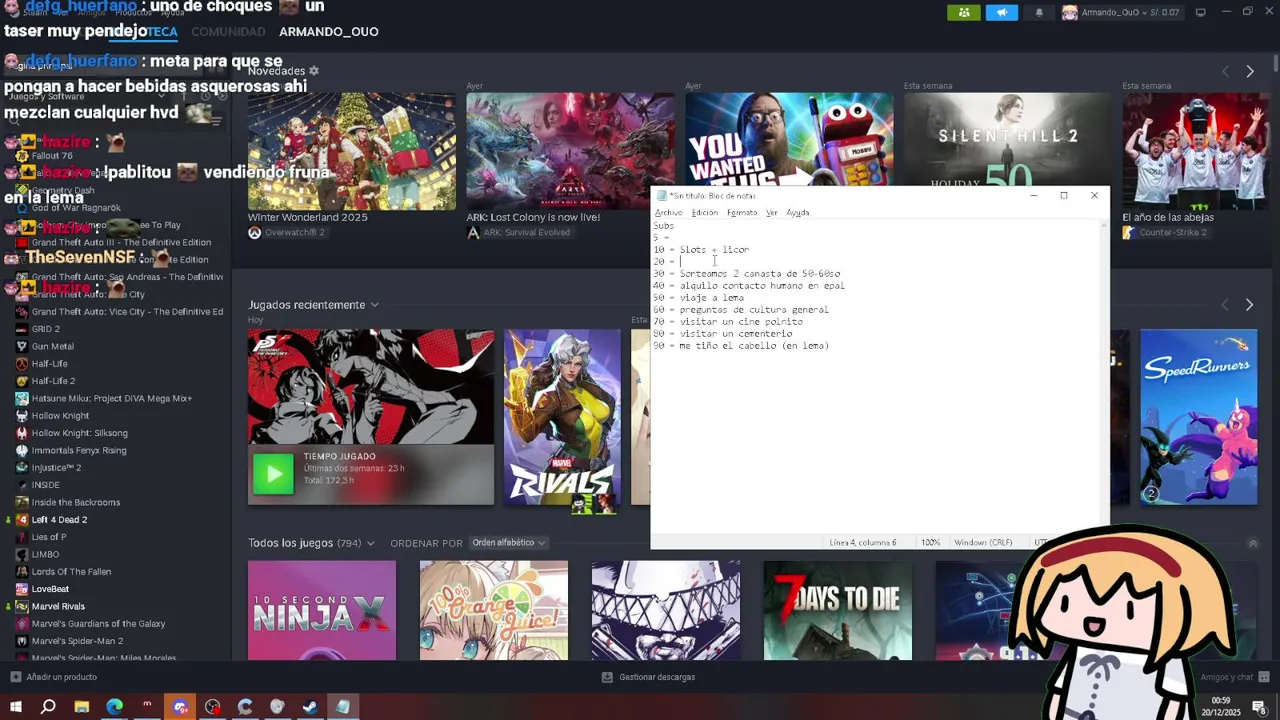This screenshot has width=1280, height=720.
Task: Open Orden alfabético sort dropdown
Action: (x=508, y=543)
